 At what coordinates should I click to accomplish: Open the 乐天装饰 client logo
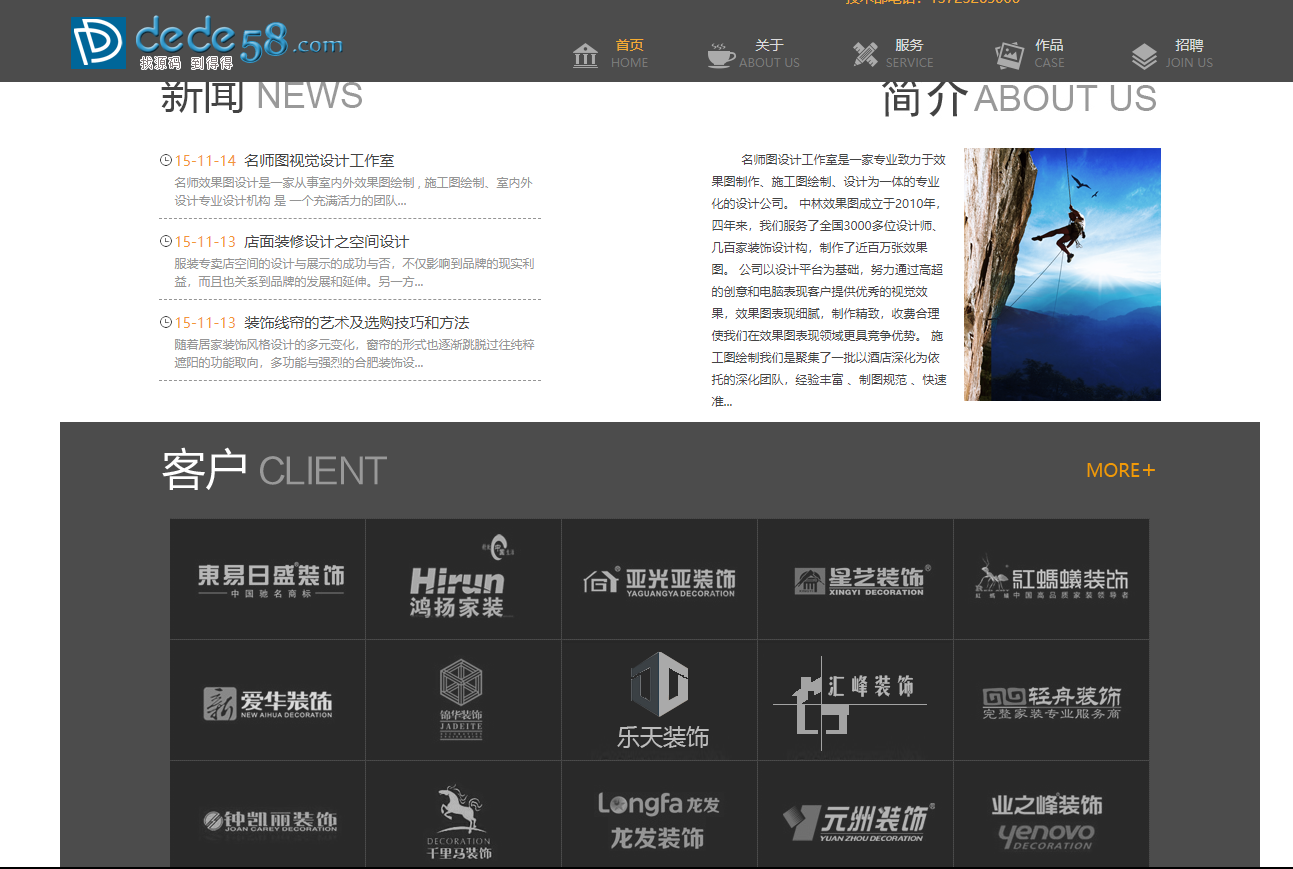[x=660, y=700]
